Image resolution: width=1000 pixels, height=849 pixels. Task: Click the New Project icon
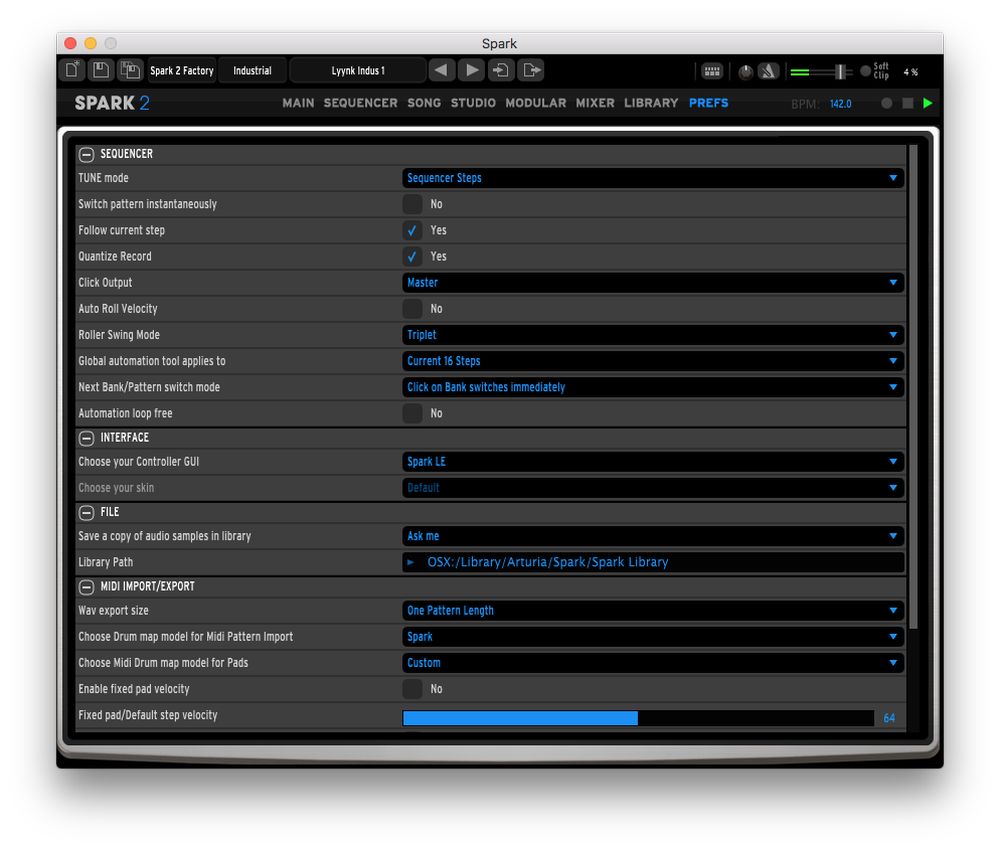pyautogui.click(x=72, y=70)
